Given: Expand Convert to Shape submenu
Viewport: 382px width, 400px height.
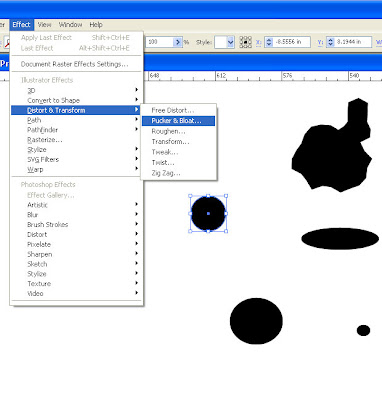Looking at the screenshot, I should (76, 100).
